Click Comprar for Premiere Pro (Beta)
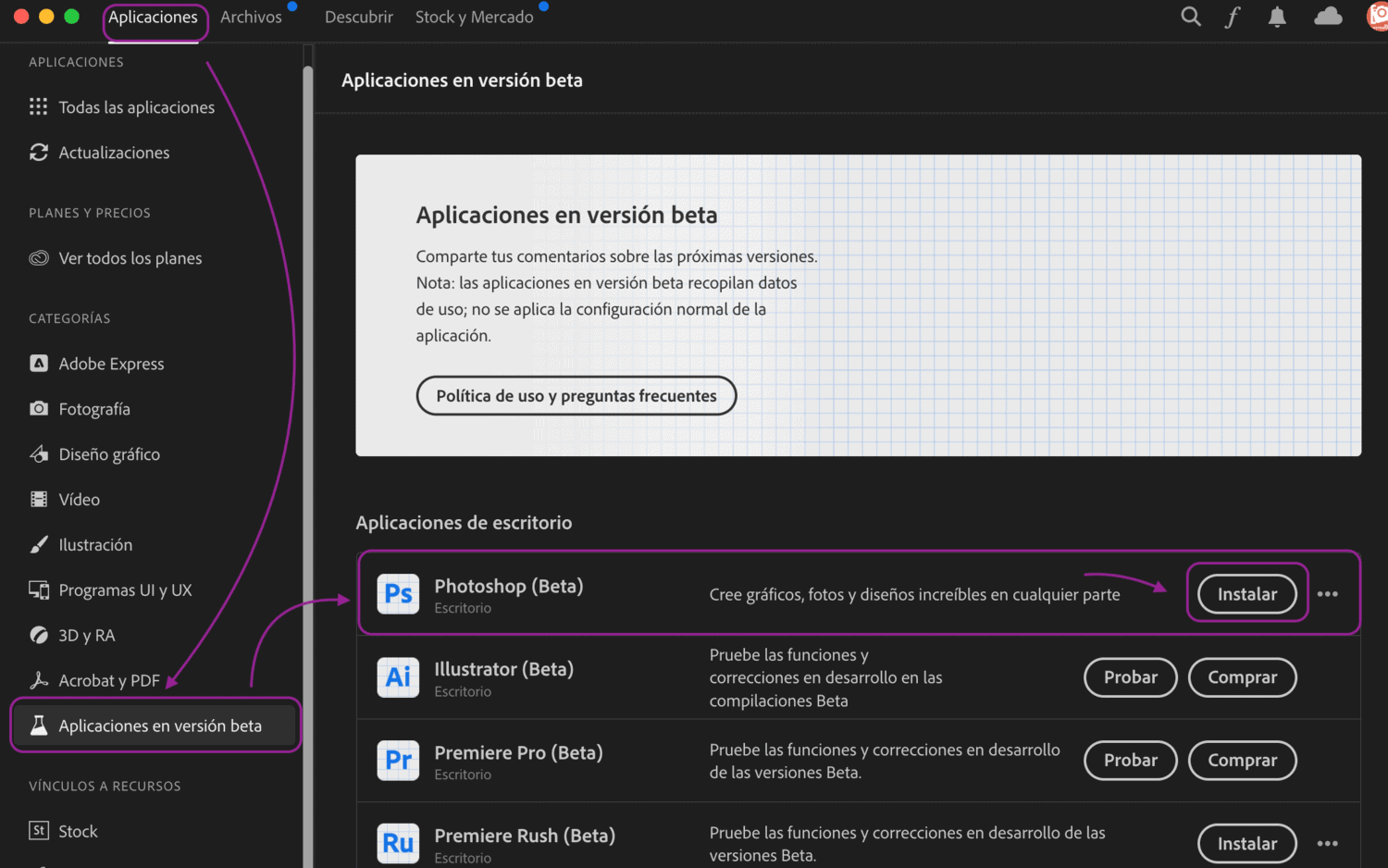This screenshot has width=1388, height=868. 1243,761
